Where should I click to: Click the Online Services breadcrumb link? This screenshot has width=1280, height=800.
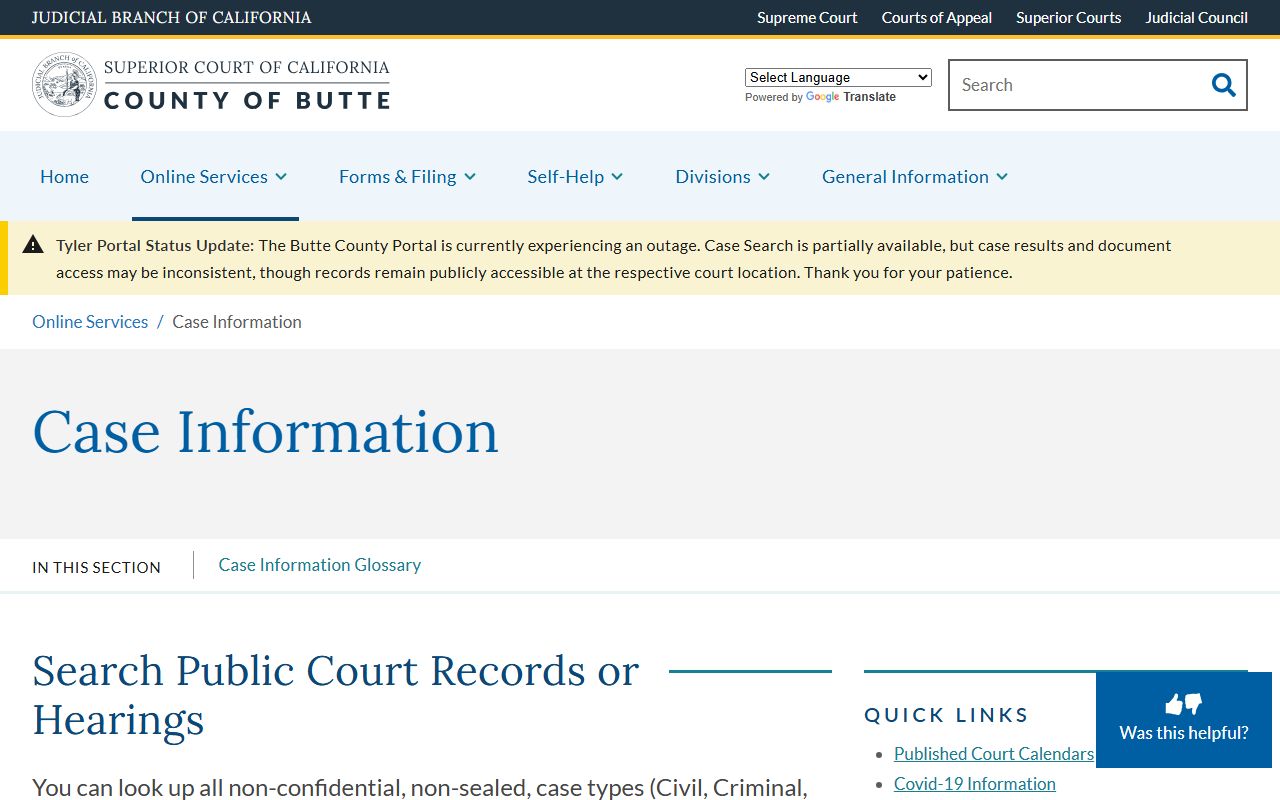pos(90,322)
